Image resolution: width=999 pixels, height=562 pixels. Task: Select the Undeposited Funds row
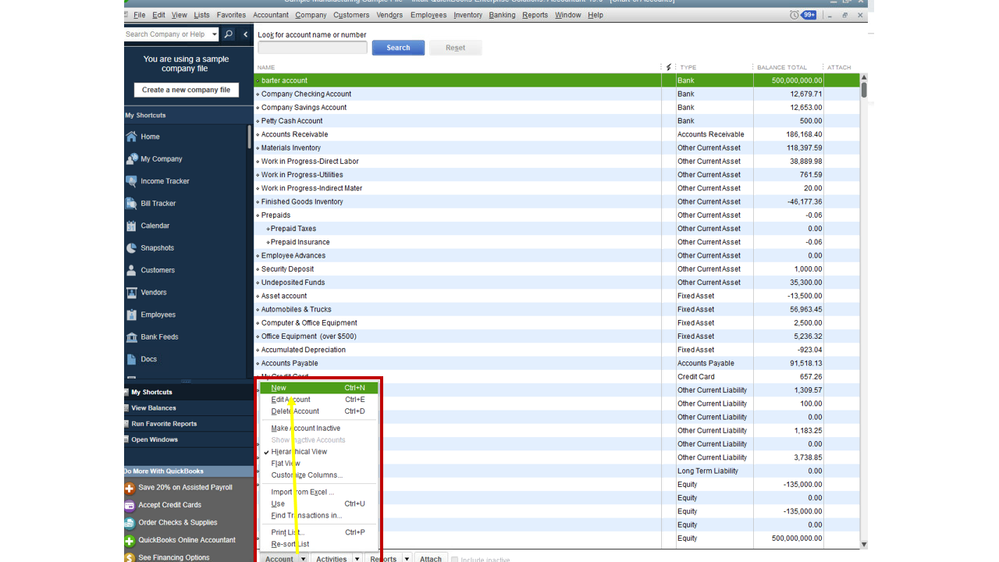click(x=557, y=282)
